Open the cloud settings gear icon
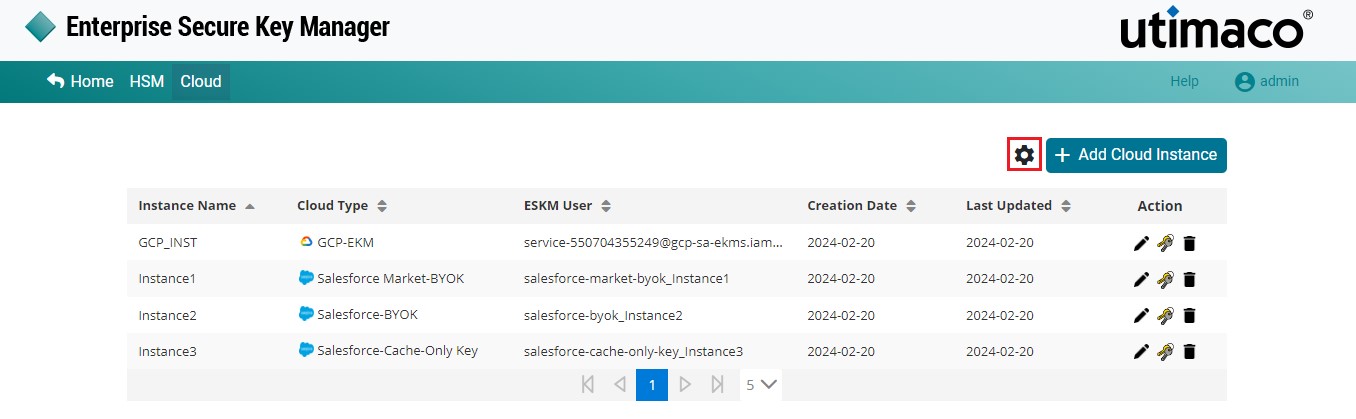The image size is (1356, 419). [1024, 155]
